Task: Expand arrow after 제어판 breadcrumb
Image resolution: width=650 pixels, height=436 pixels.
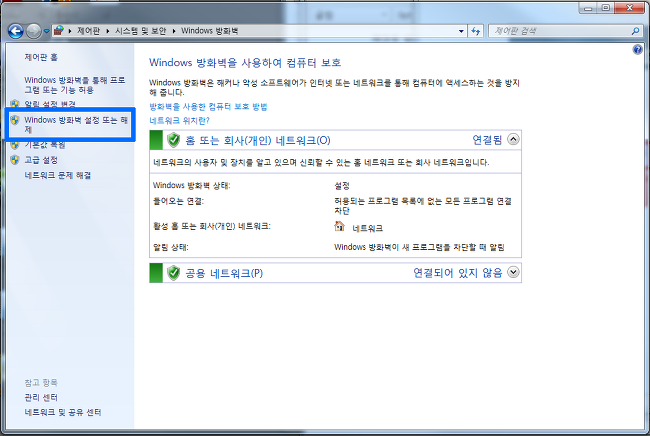Action: (108, 31)
